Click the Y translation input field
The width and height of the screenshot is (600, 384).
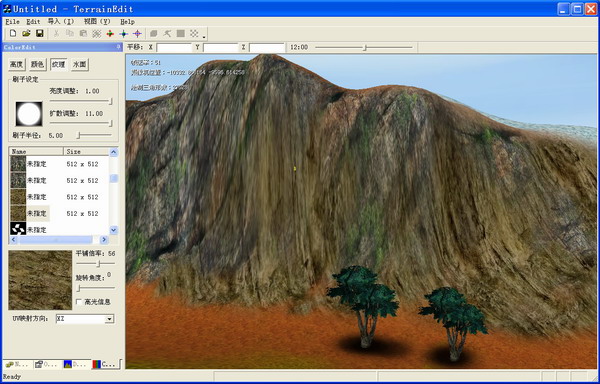pos(221,47)
